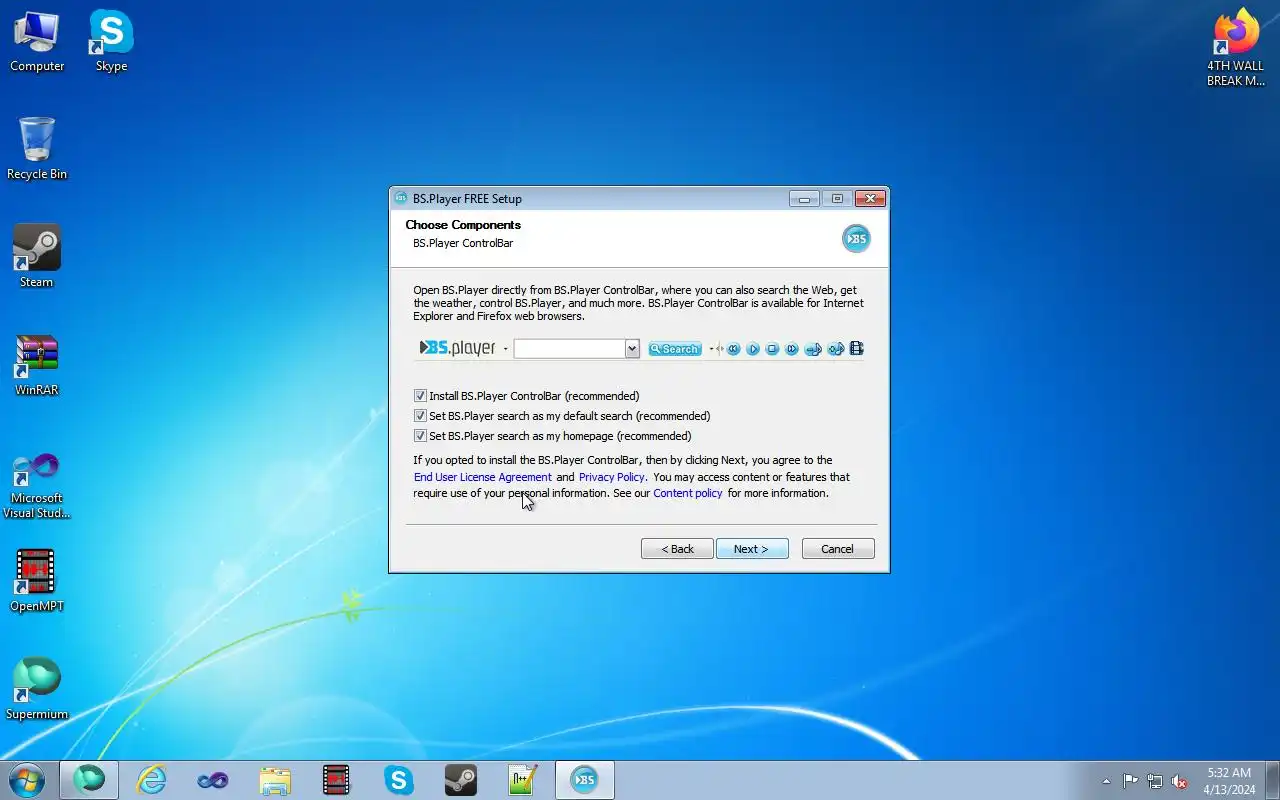Select the Steam shortcut on the desktop
This screenshot has height=800, width=1280.
pos(37,257)
